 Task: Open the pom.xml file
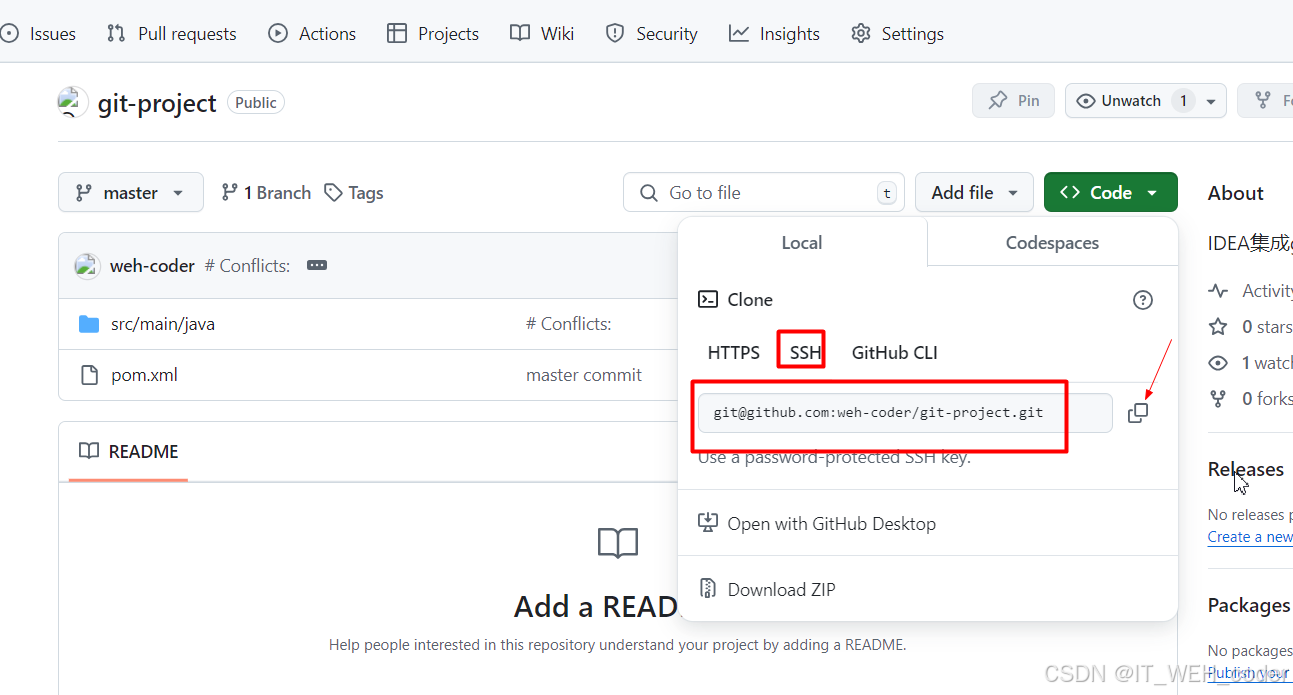[144, 375]
